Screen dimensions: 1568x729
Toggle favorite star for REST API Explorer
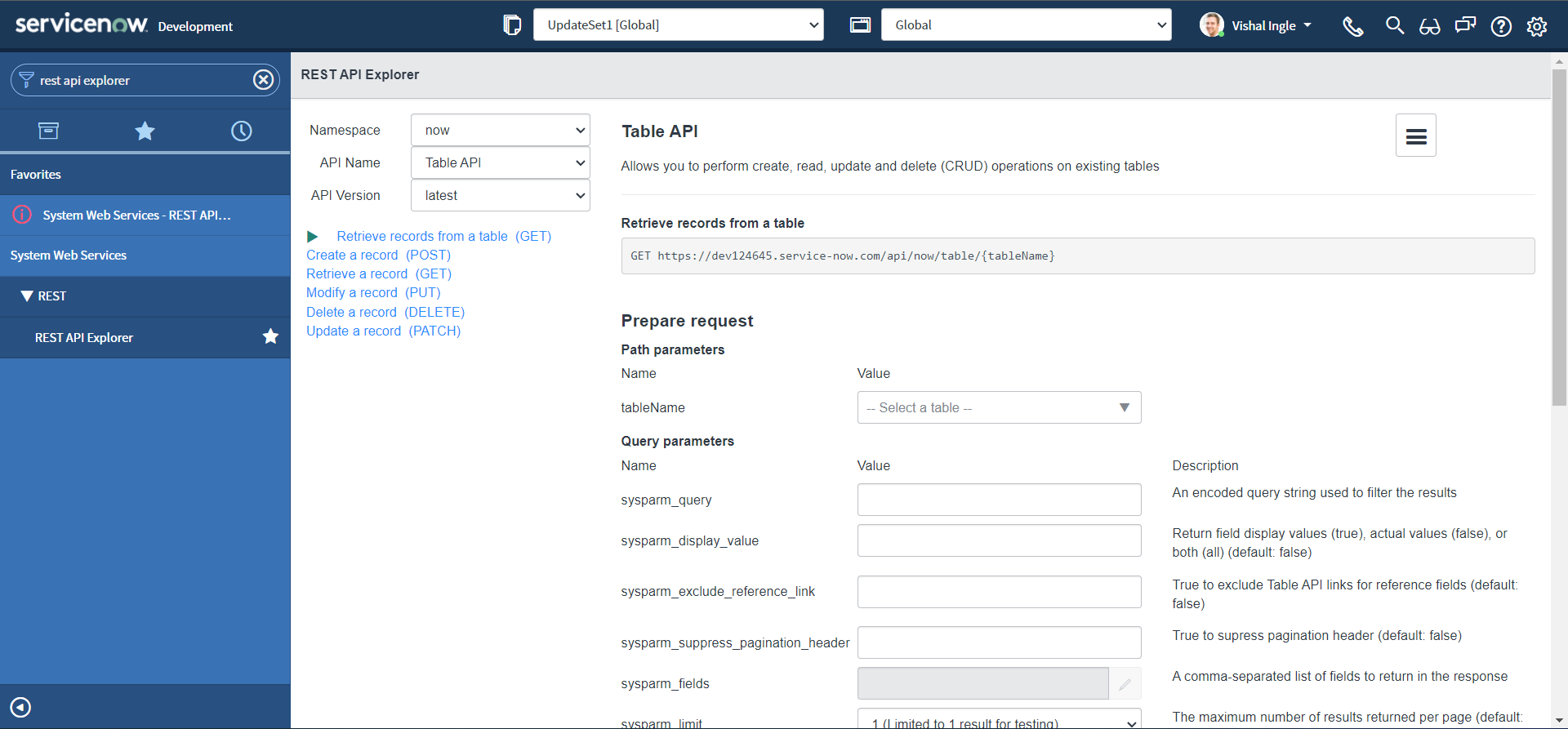coord(270,336)
